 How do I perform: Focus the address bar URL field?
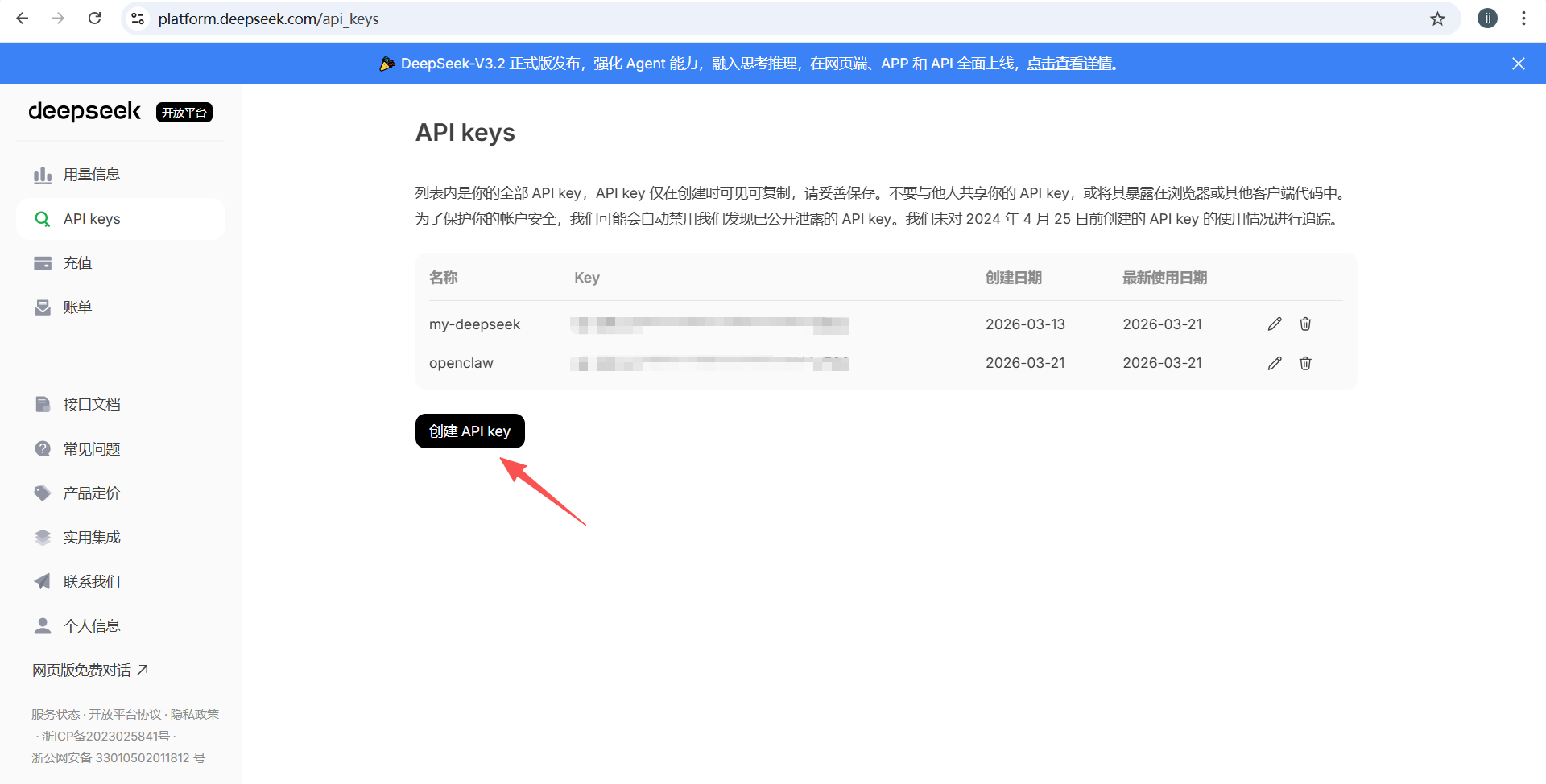(x=789, y=19)
